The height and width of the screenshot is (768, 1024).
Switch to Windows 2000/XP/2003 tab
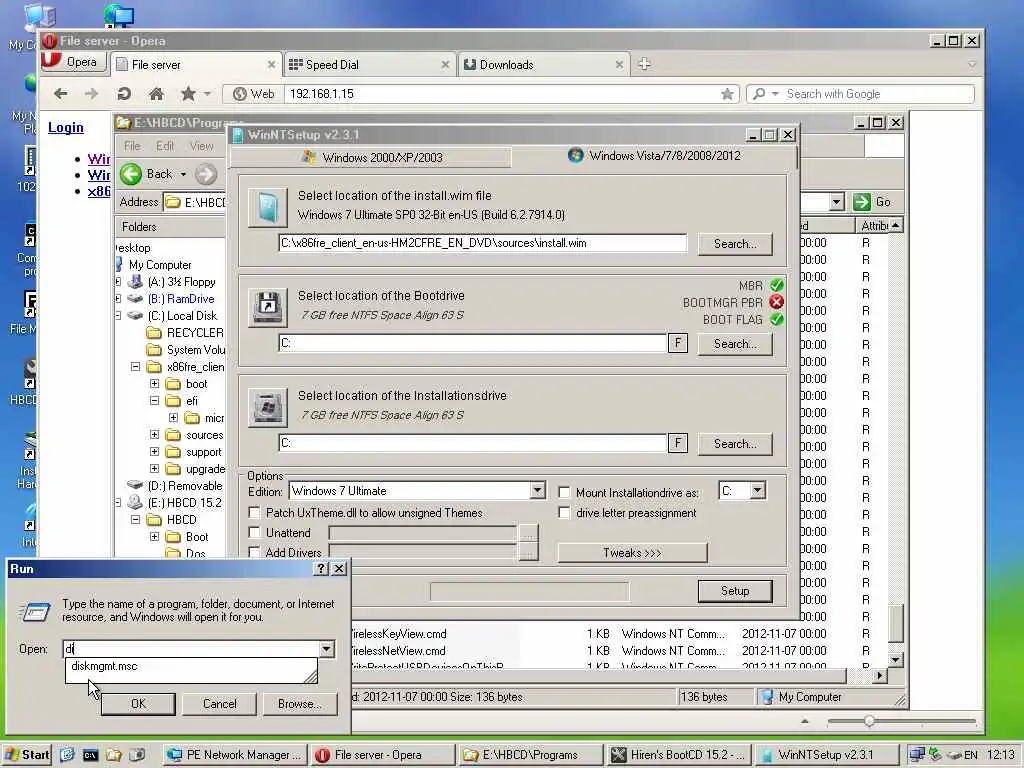[x=371, y=157]
